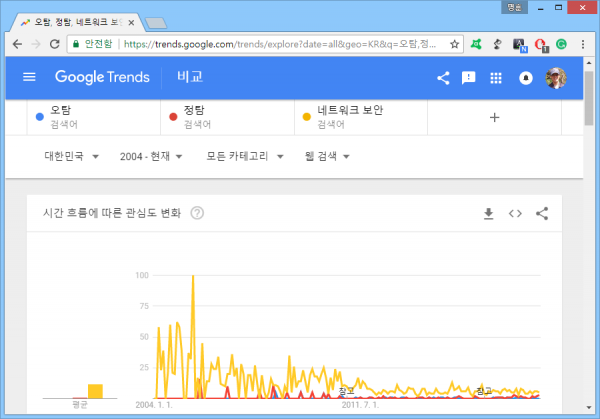Image resolution: width=600 pixels, height=419 pixels.
Task: Click the 참고 note near 2011. 7. 1.
Action: [x=347, y=391]
